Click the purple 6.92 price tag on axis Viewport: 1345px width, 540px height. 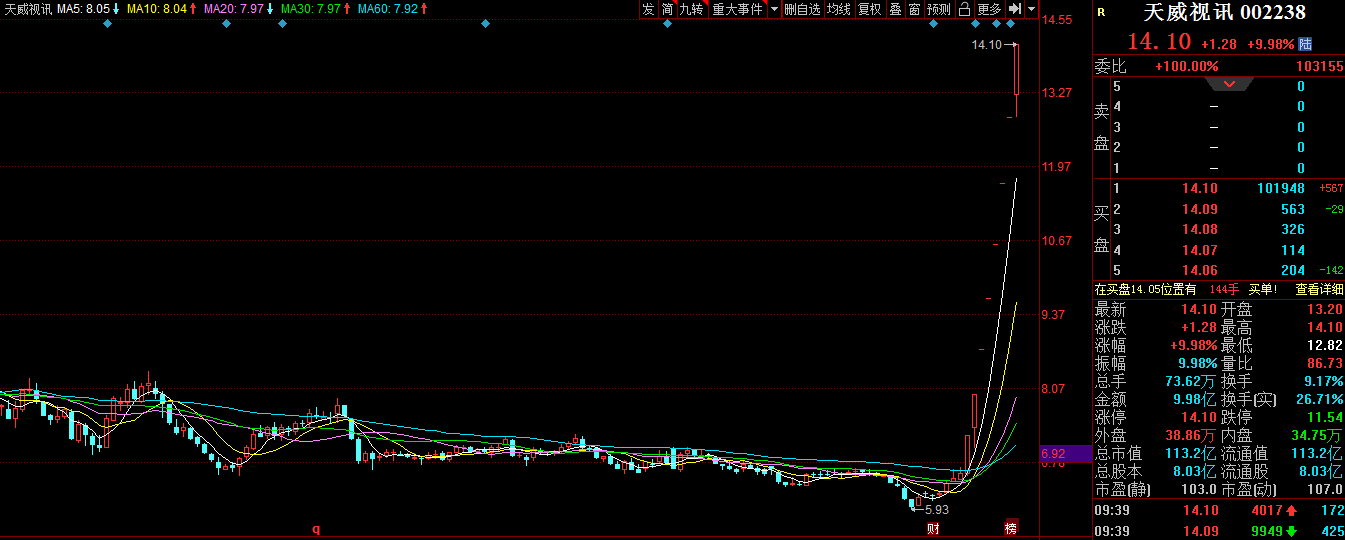click(1067, 453)
